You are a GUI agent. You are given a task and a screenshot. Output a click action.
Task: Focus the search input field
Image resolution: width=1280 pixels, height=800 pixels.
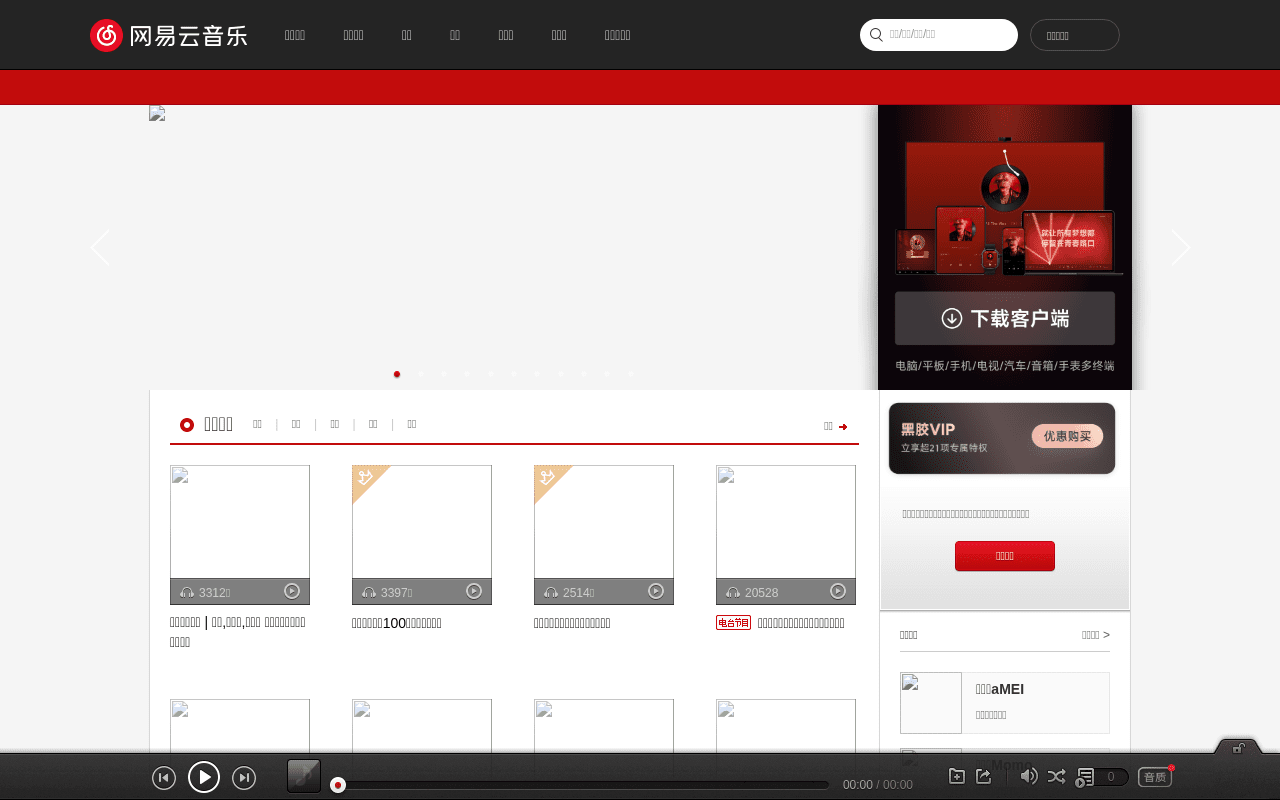pyautogui.click(x=939, y=35)
